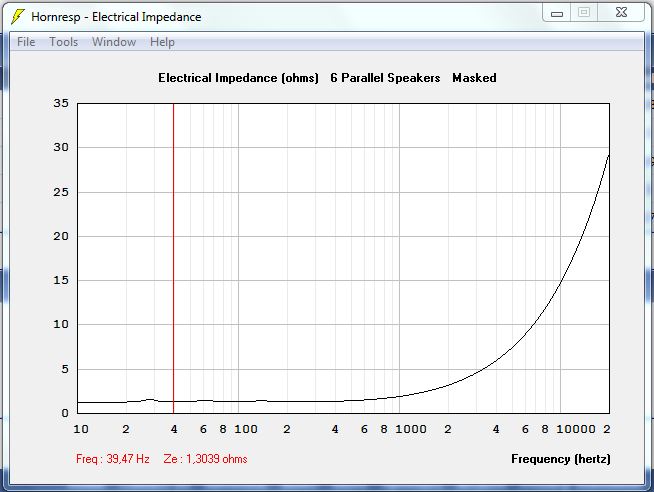Click the 100 label on the frequency axis
Viewport: 654px width, 492px height.
(246, 429)
